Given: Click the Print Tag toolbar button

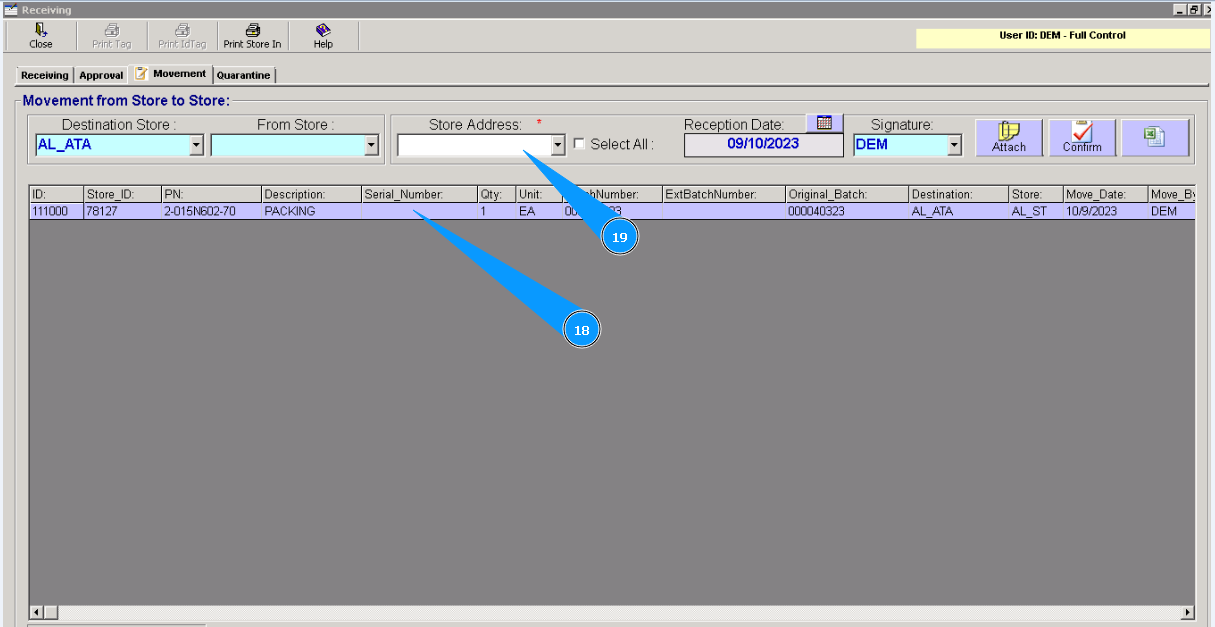Looking at the screenshot, I should coord(111,36).
